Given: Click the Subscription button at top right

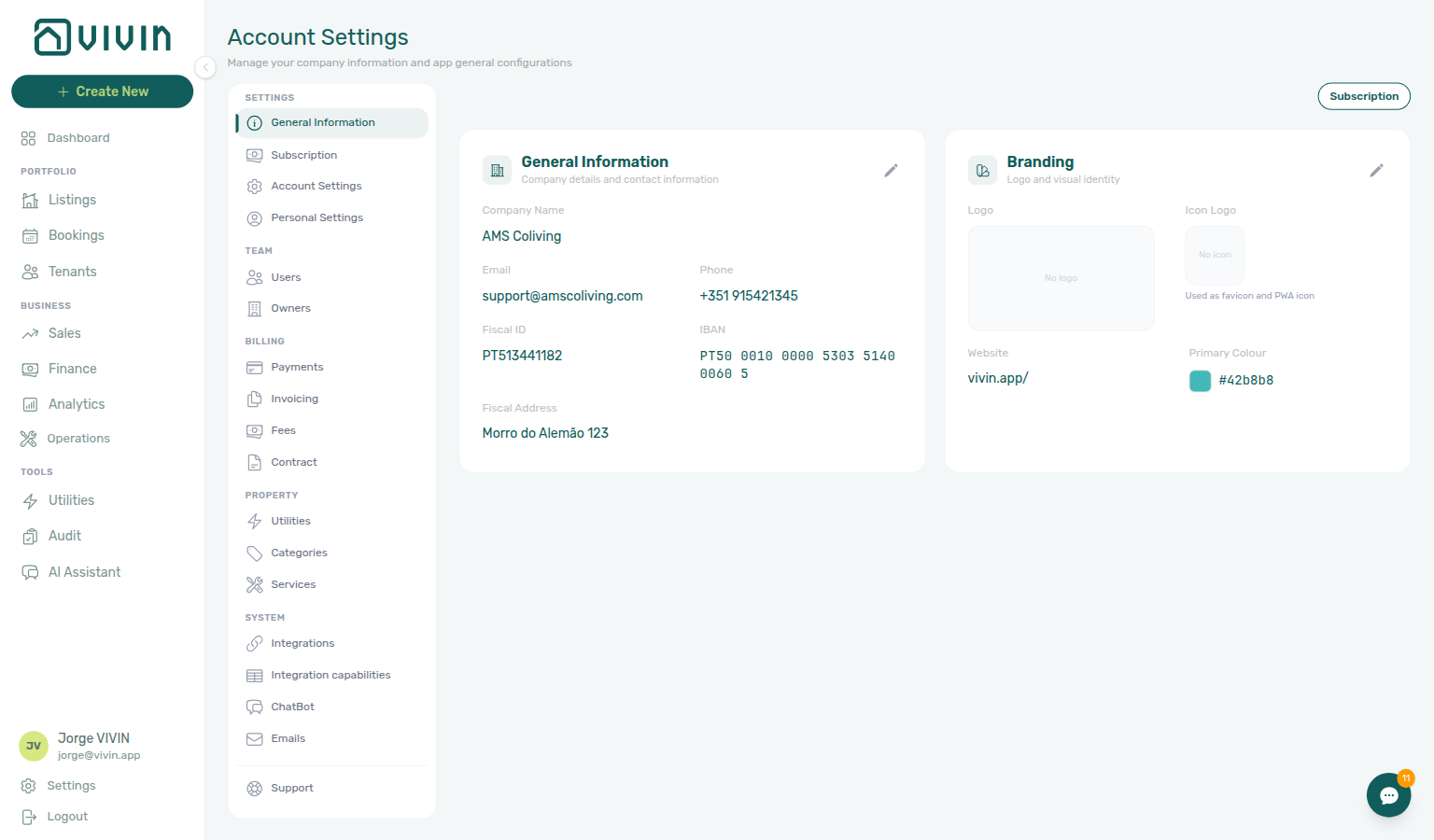Looking at the screenshot, I should (x=1364, y=96).
